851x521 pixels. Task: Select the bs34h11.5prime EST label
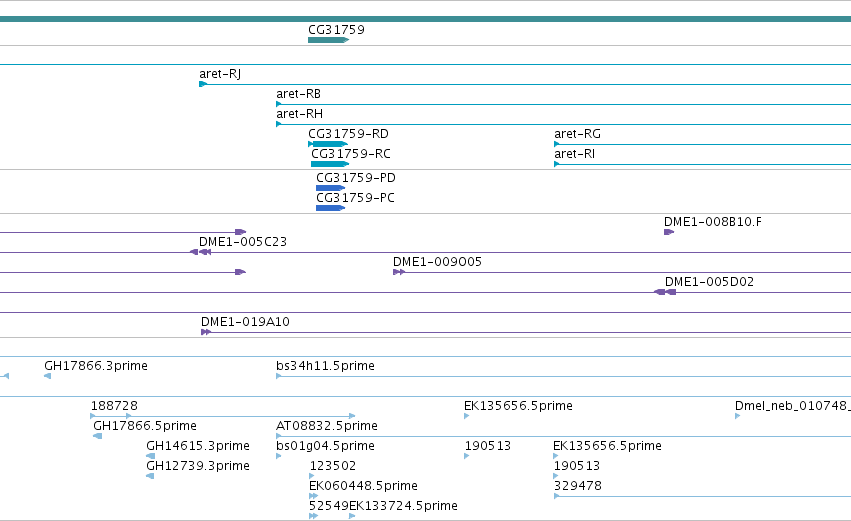(x=325, y=366)
